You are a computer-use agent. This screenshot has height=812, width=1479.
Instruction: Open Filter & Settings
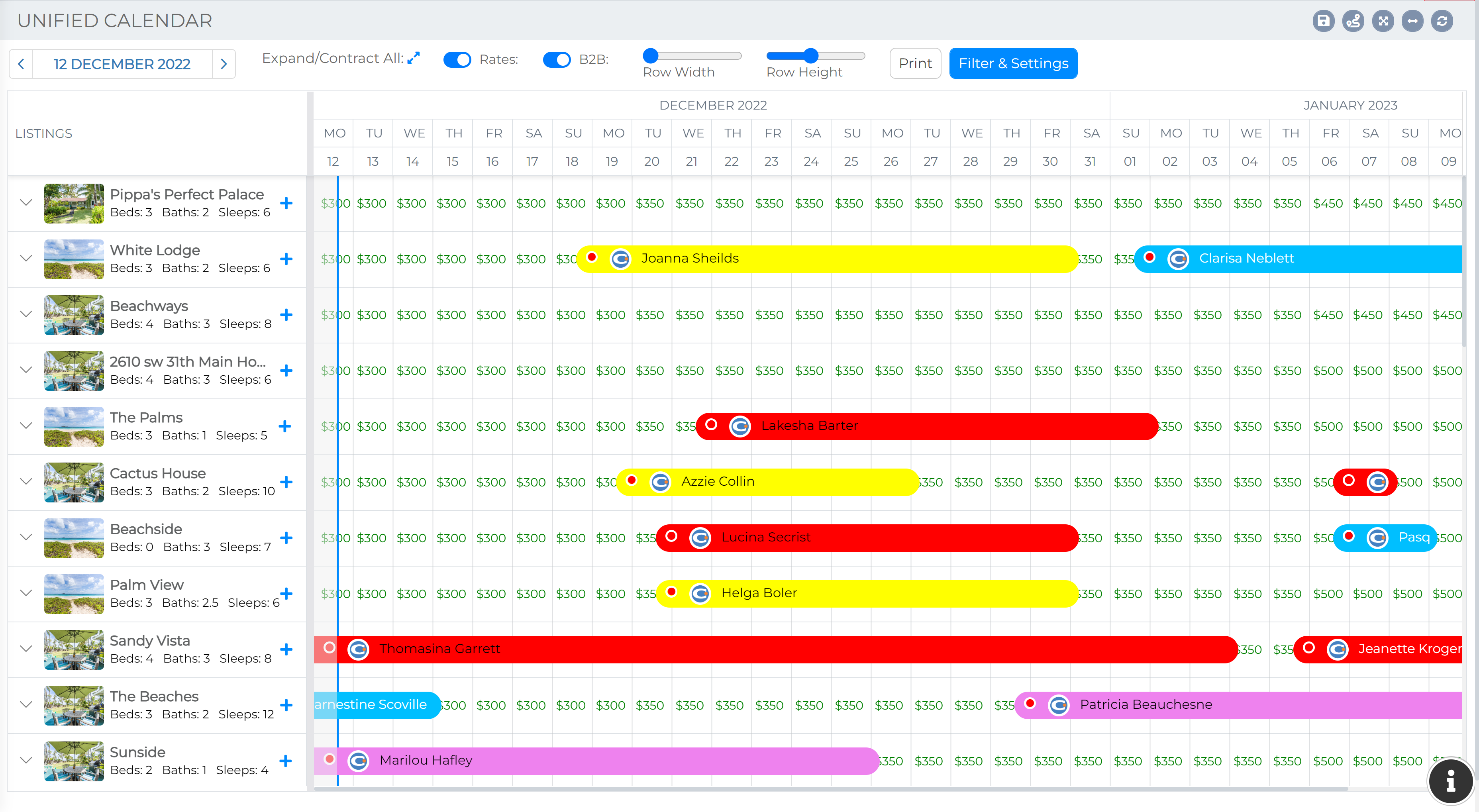[x=1013, y=63]
